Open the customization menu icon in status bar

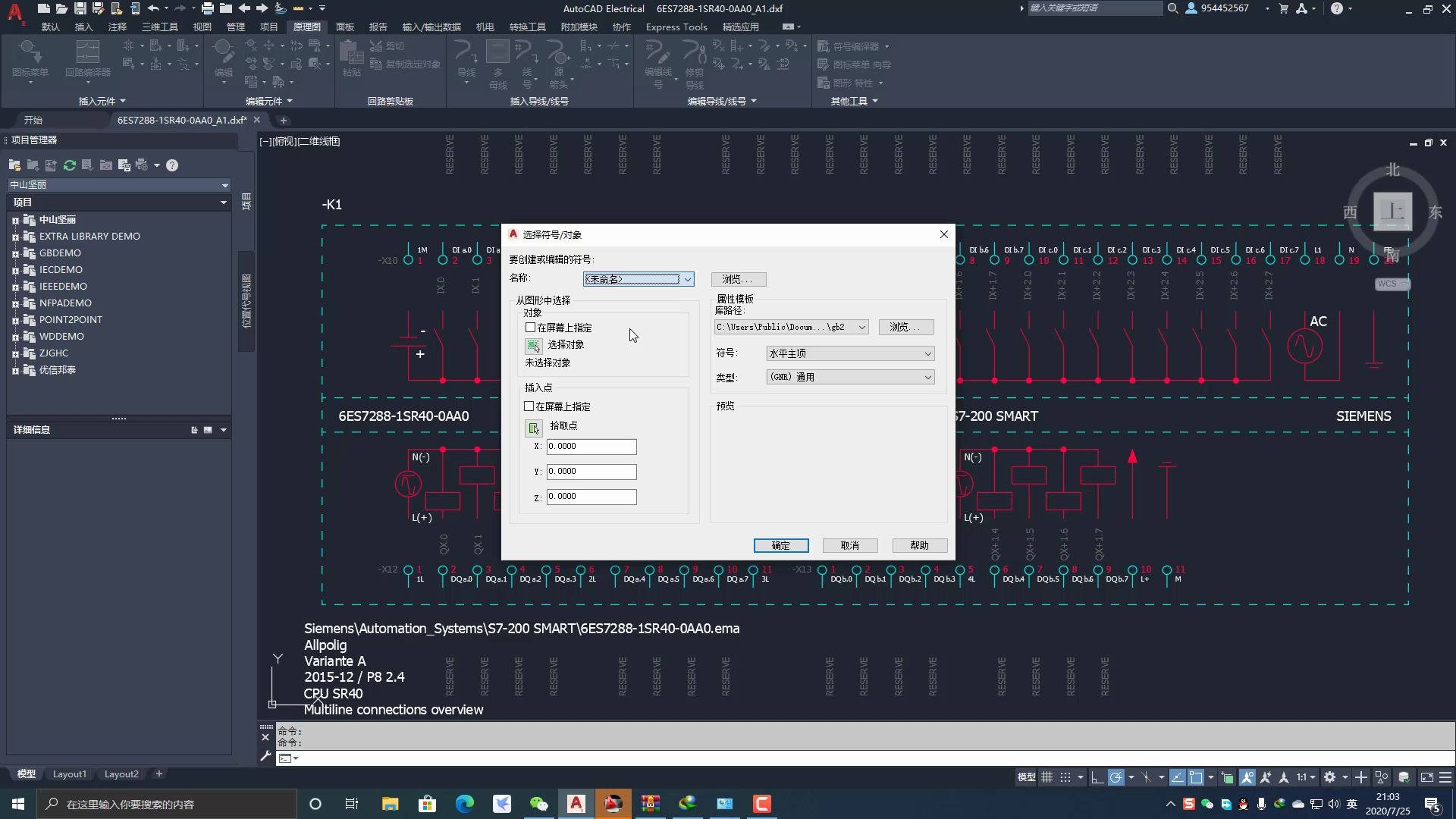pos(1445,777)
